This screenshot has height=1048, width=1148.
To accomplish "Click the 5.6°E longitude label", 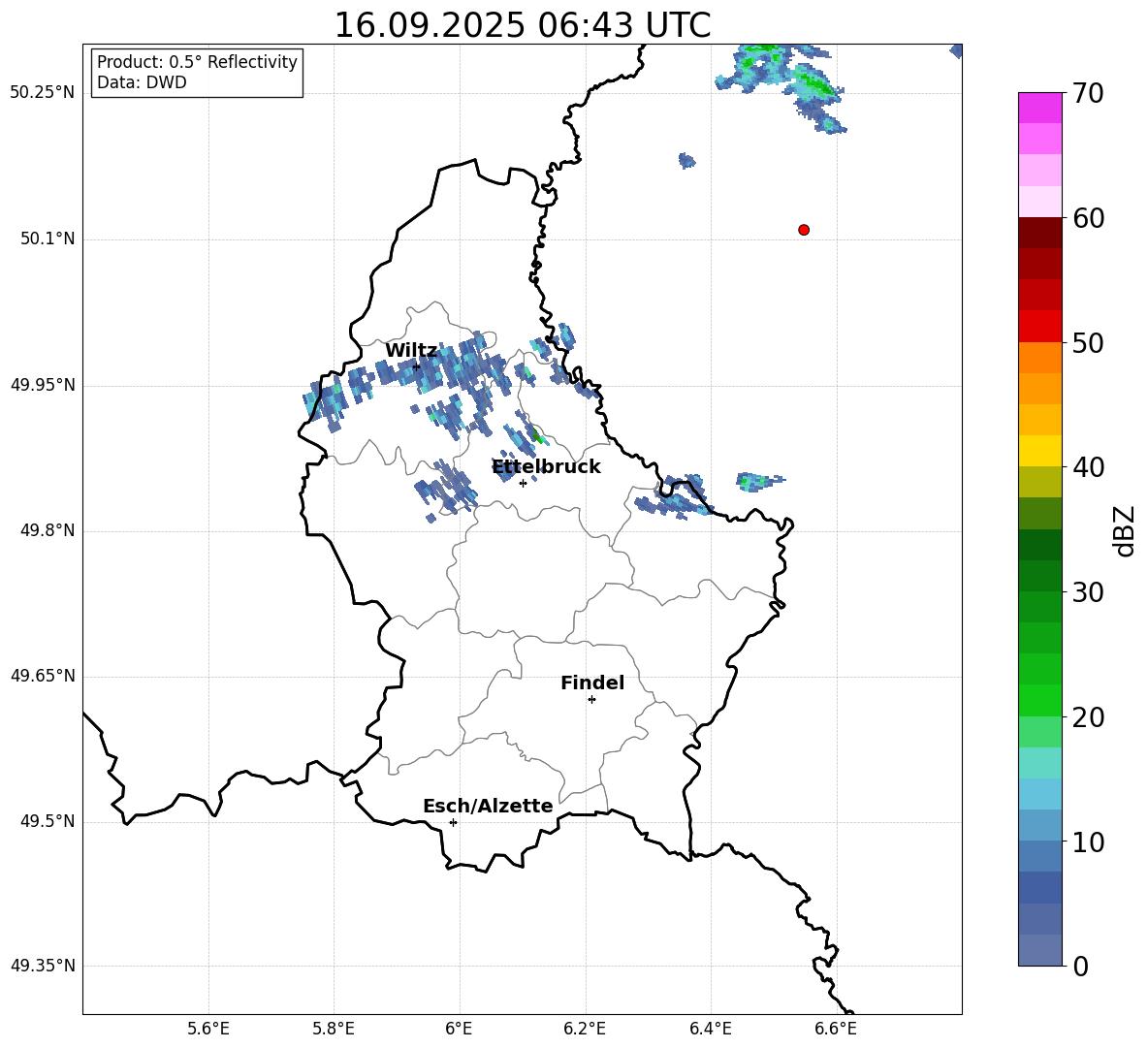I will [208, 1029].
